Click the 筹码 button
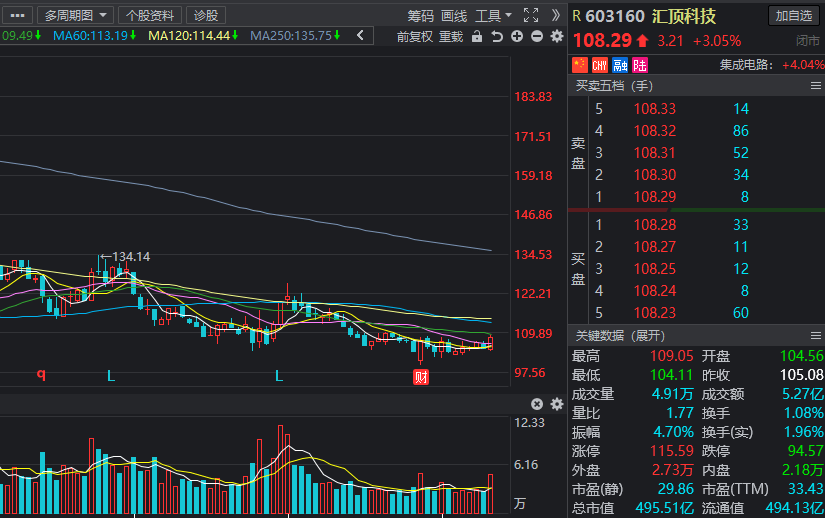825x518 pixels. click(420, 16)
